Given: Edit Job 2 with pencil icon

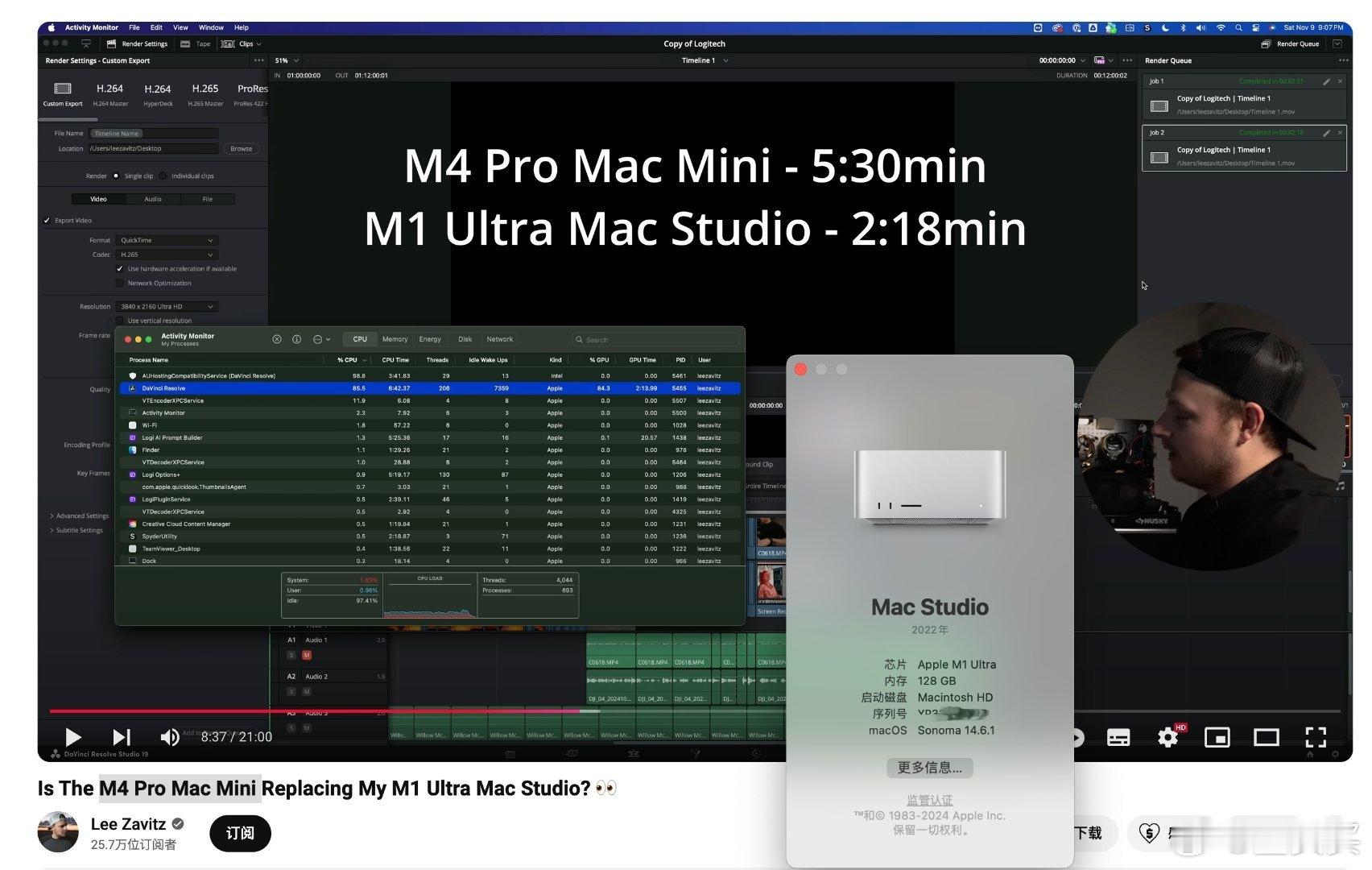Looking at the screenshot, I should 1326,133.
